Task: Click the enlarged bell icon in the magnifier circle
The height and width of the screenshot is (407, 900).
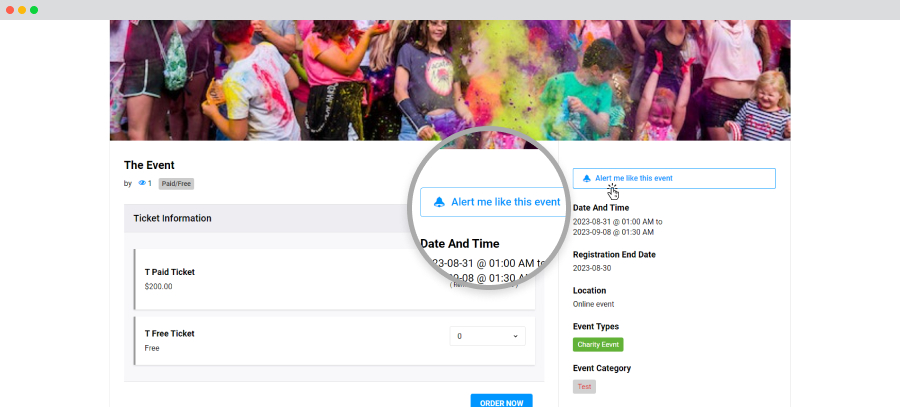Action: click(x=439, y=202)
